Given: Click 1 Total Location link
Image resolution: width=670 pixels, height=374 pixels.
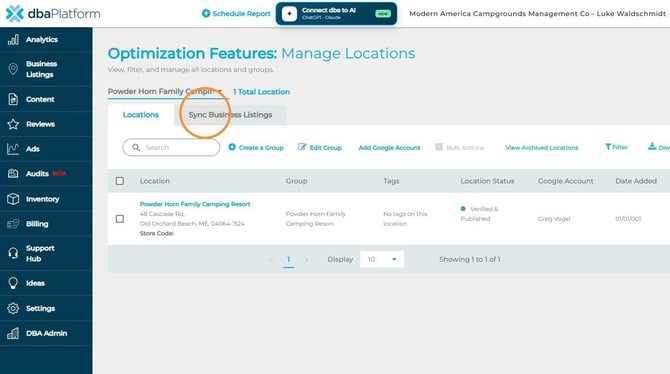Looking at the screenshot, I should pyautogui.click(x=262, y=92).
